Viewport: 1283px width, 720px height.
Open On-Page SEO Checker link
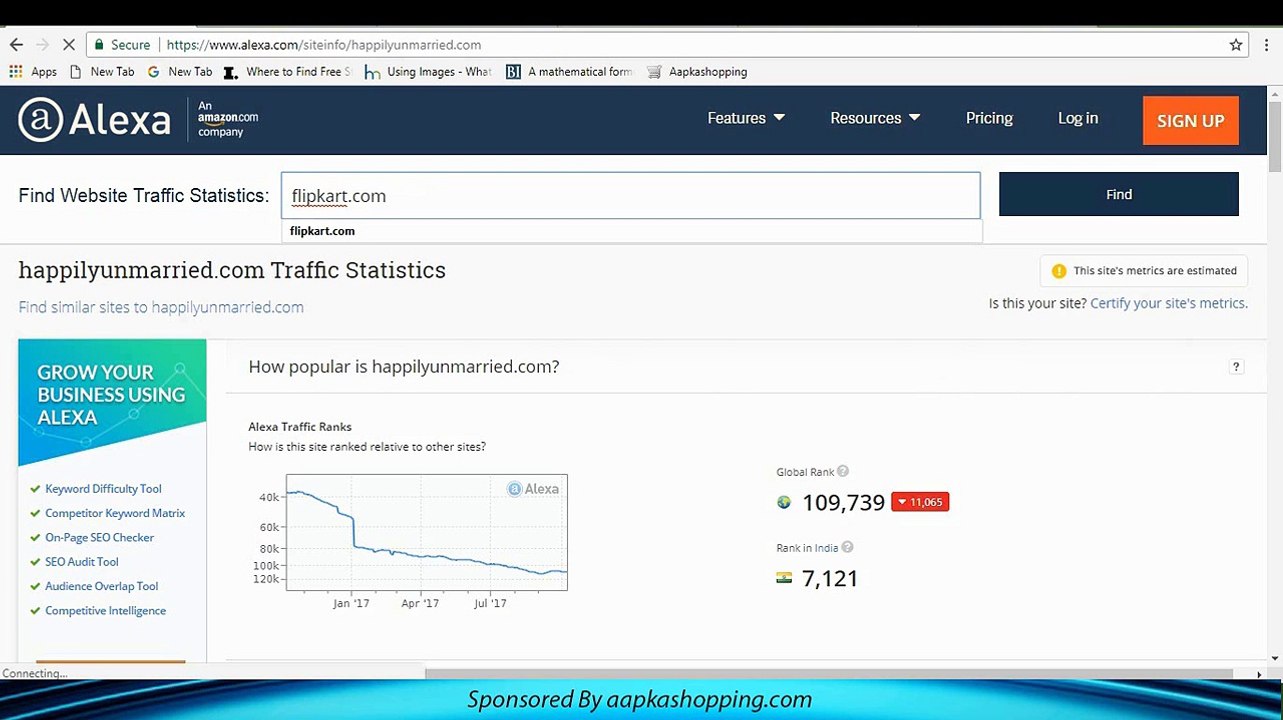(99, 538)
